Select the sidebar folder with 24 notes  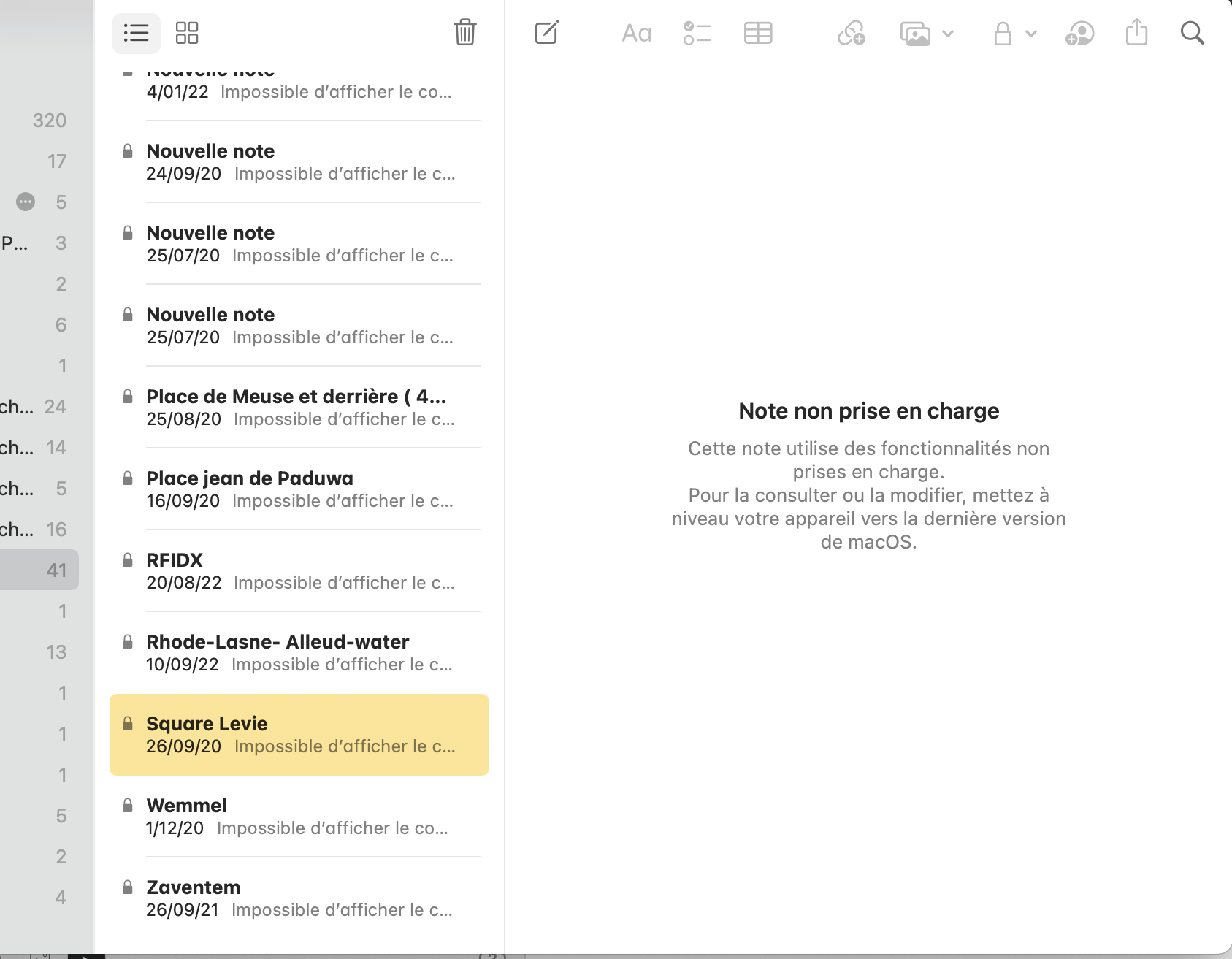click(x=39, y=407)
